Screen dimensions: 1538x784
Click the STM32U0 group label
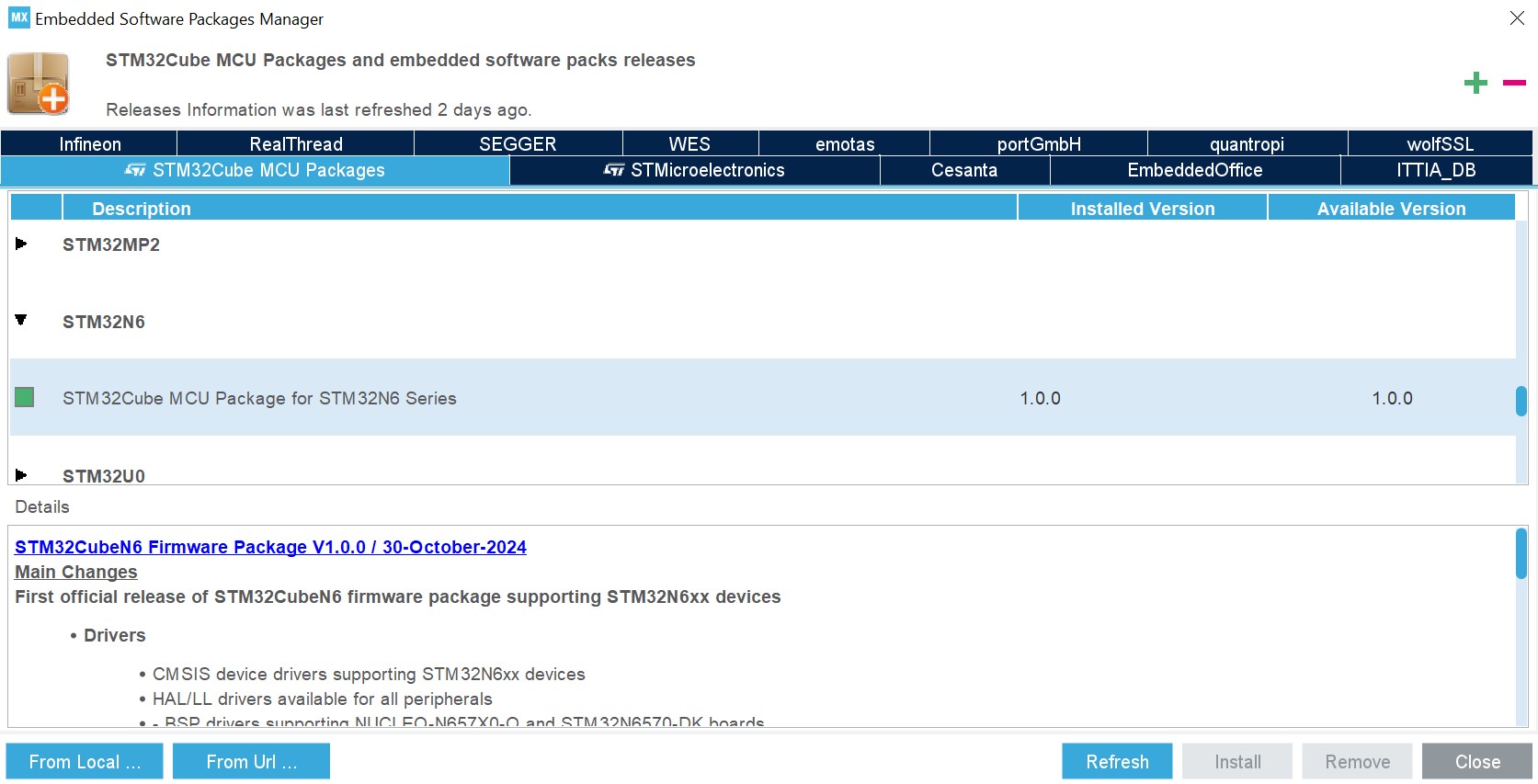coord(104,476)
